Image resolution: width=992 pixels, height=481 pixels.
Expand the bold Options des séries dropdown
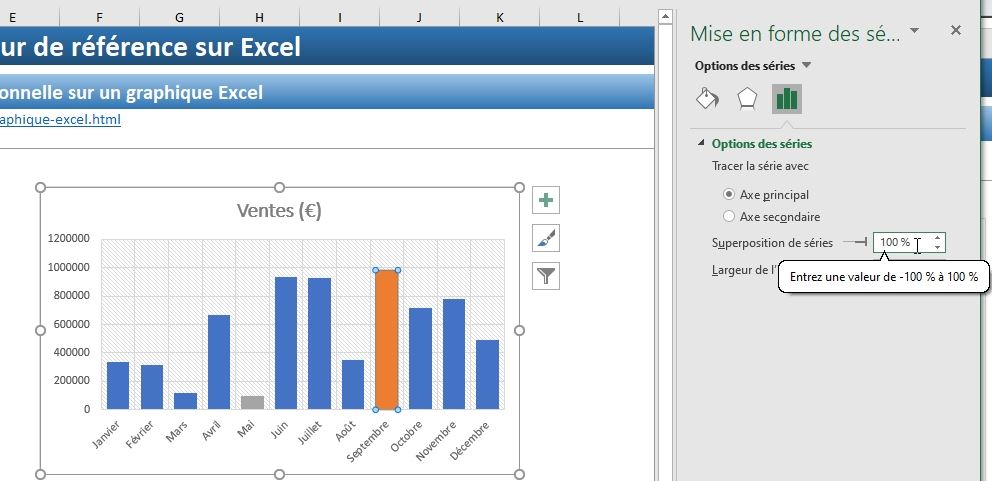[807, 66]
